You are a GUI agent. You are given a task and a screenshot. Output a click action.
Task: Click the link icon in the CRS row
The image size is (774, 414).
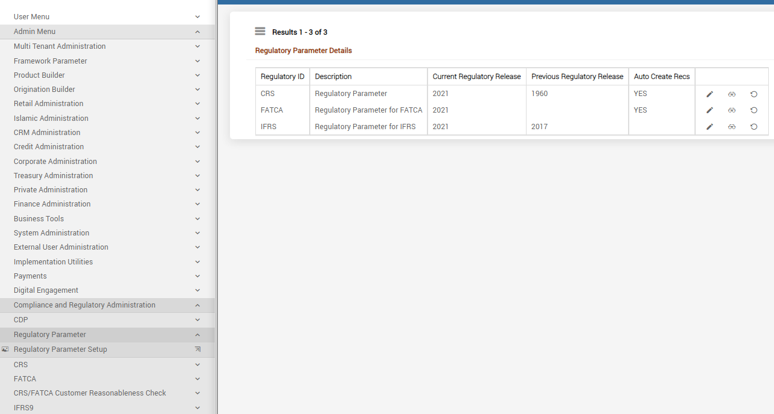pos(732,94)
